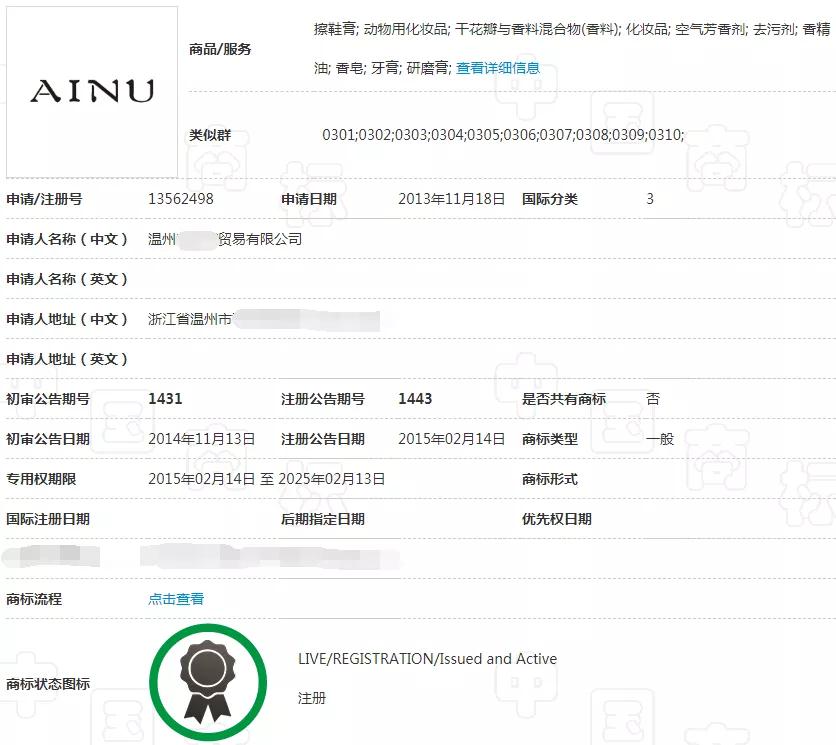The height and width of the screenshot is (745, 836).
Task: Click the 优先权日期 label
Action: tap(557, 519)
